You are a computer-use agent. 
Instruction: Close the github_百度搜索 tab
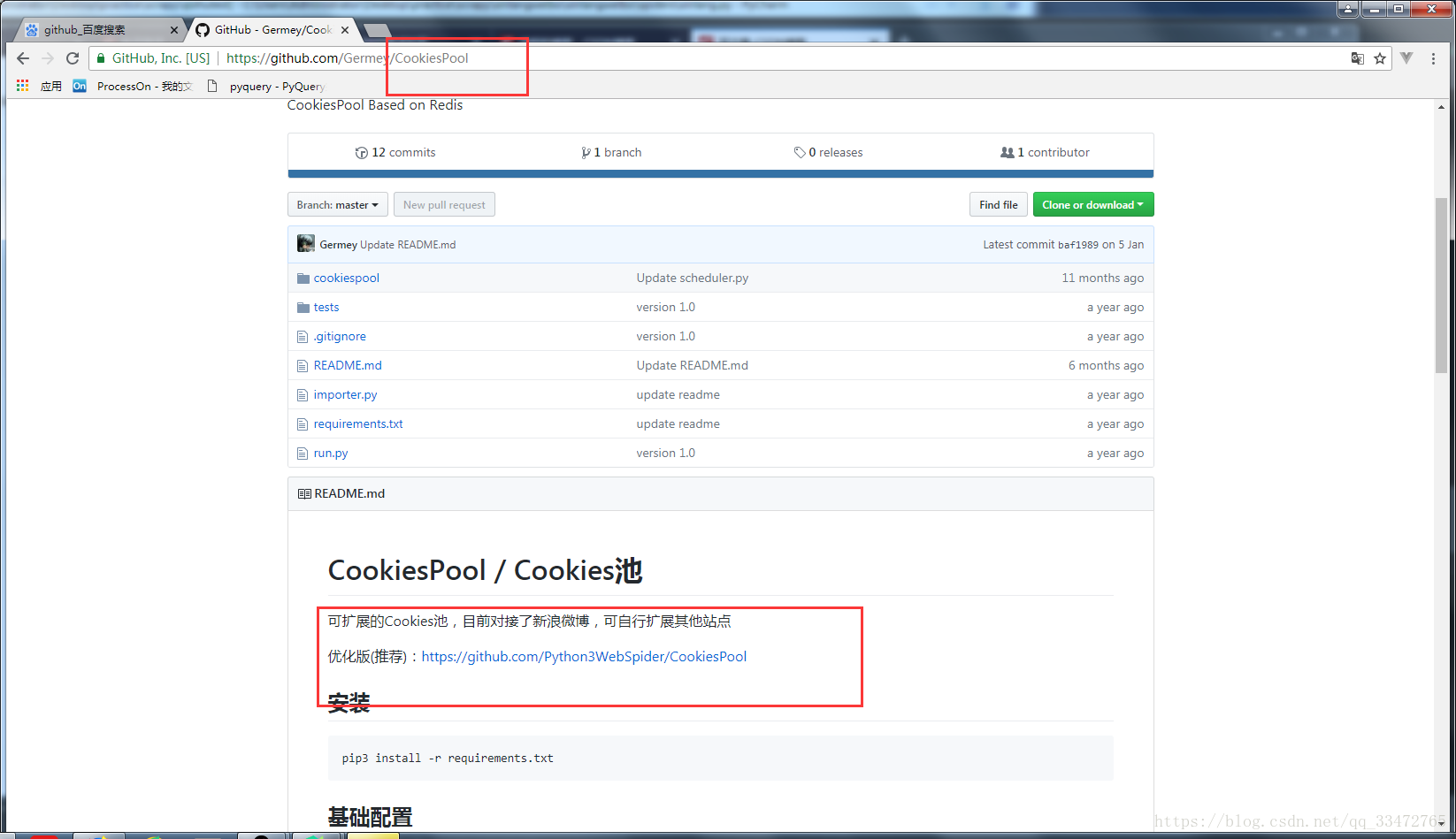click(173, 30)
